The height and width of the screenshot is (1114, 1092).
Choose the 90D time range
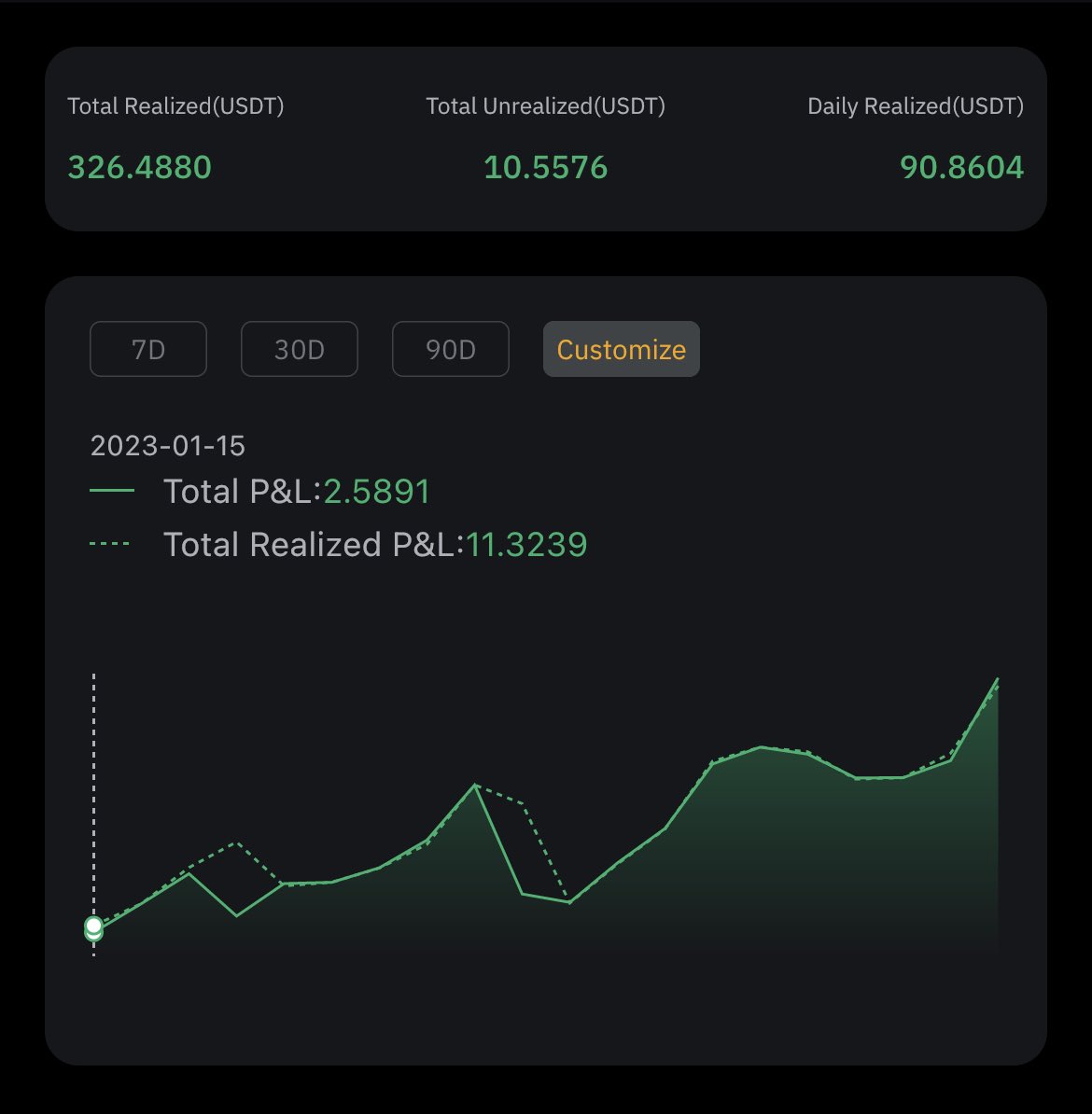click(x=451, y=349)
